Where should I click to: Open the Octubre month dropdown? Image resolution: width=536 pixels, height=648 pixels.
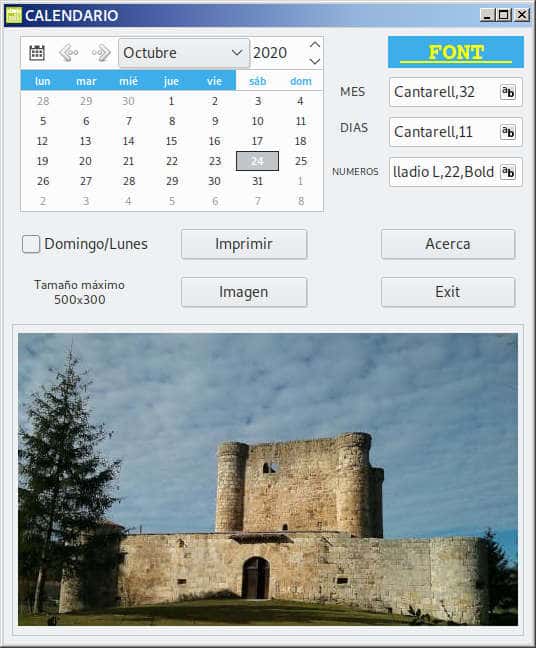pos(184,53)
